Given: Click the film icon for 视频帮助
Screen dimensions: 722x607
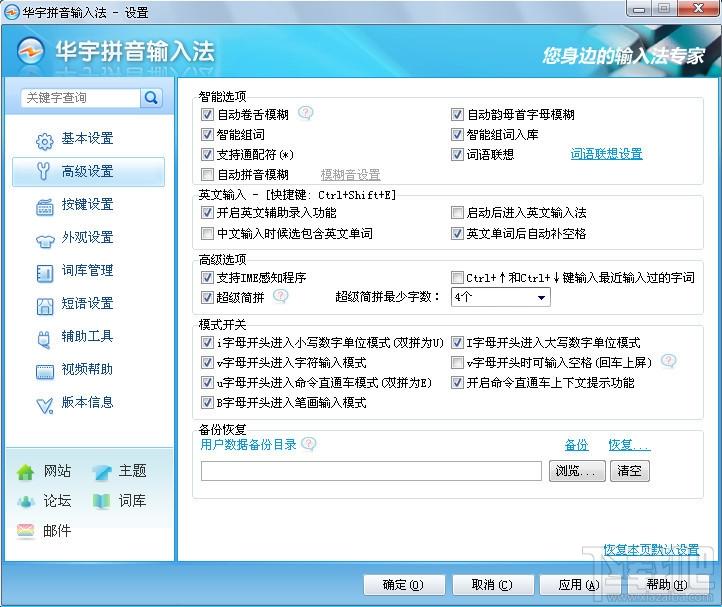Looking at the screenshot, I should pos(45,371).
